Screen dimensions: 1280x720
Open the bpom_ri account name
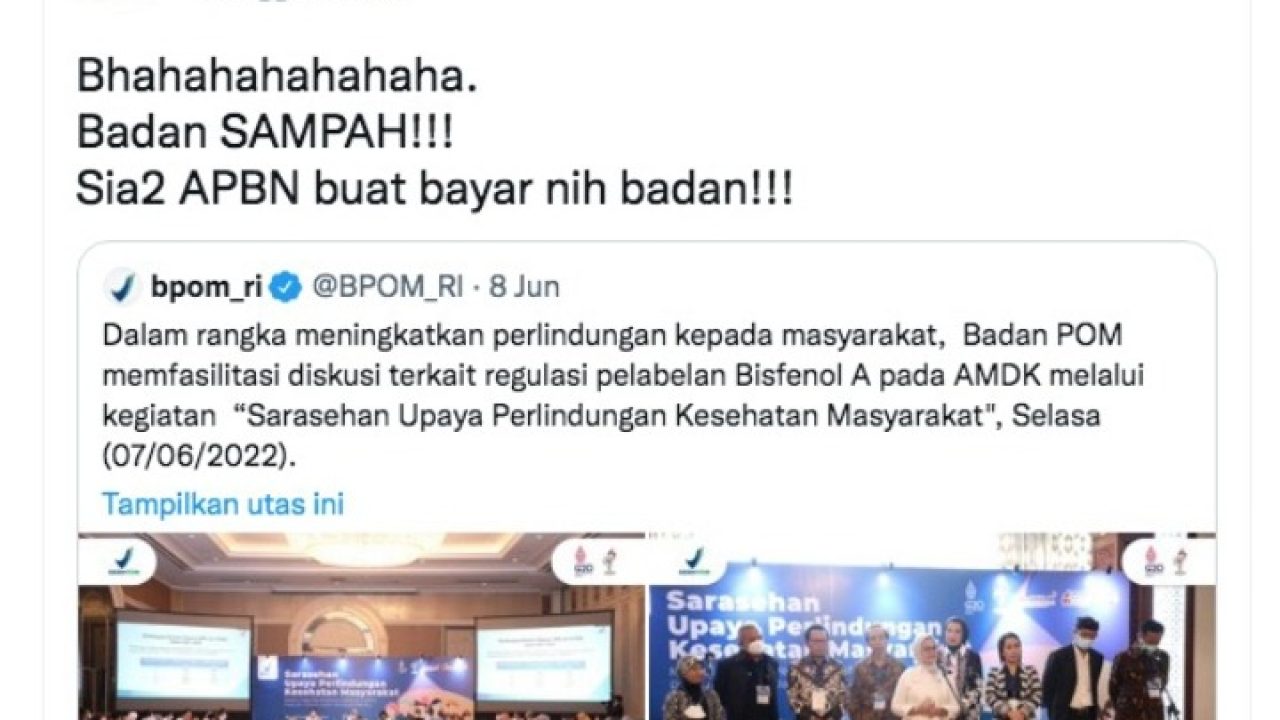point(206,287)
